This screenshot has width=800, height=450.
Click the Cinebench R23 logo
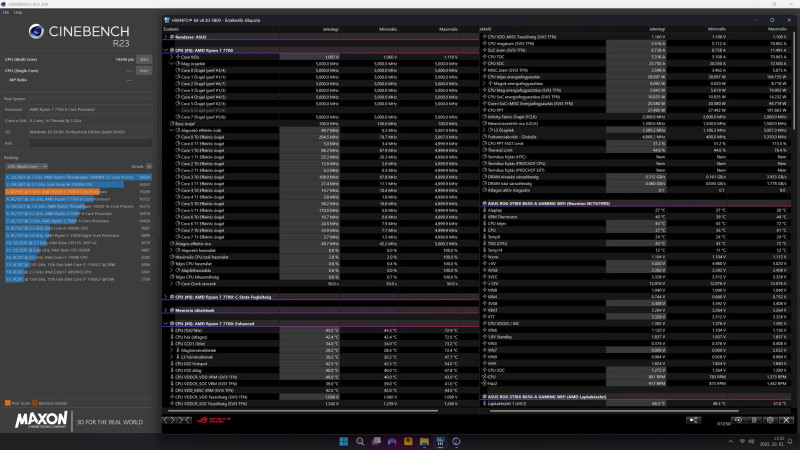click(79, 36)
